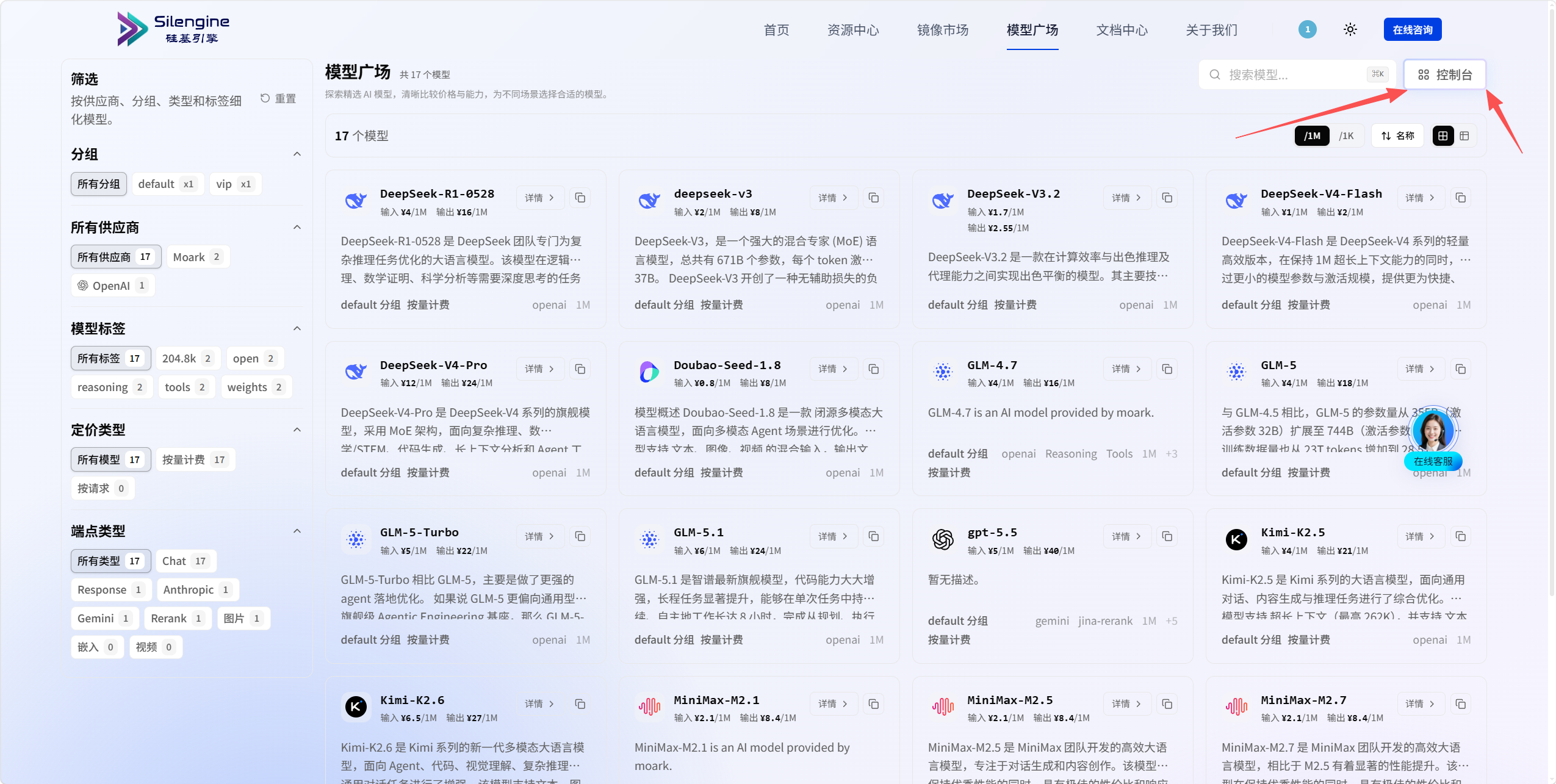Copy the GLM-5.1 model name

(x=874, y=536)
